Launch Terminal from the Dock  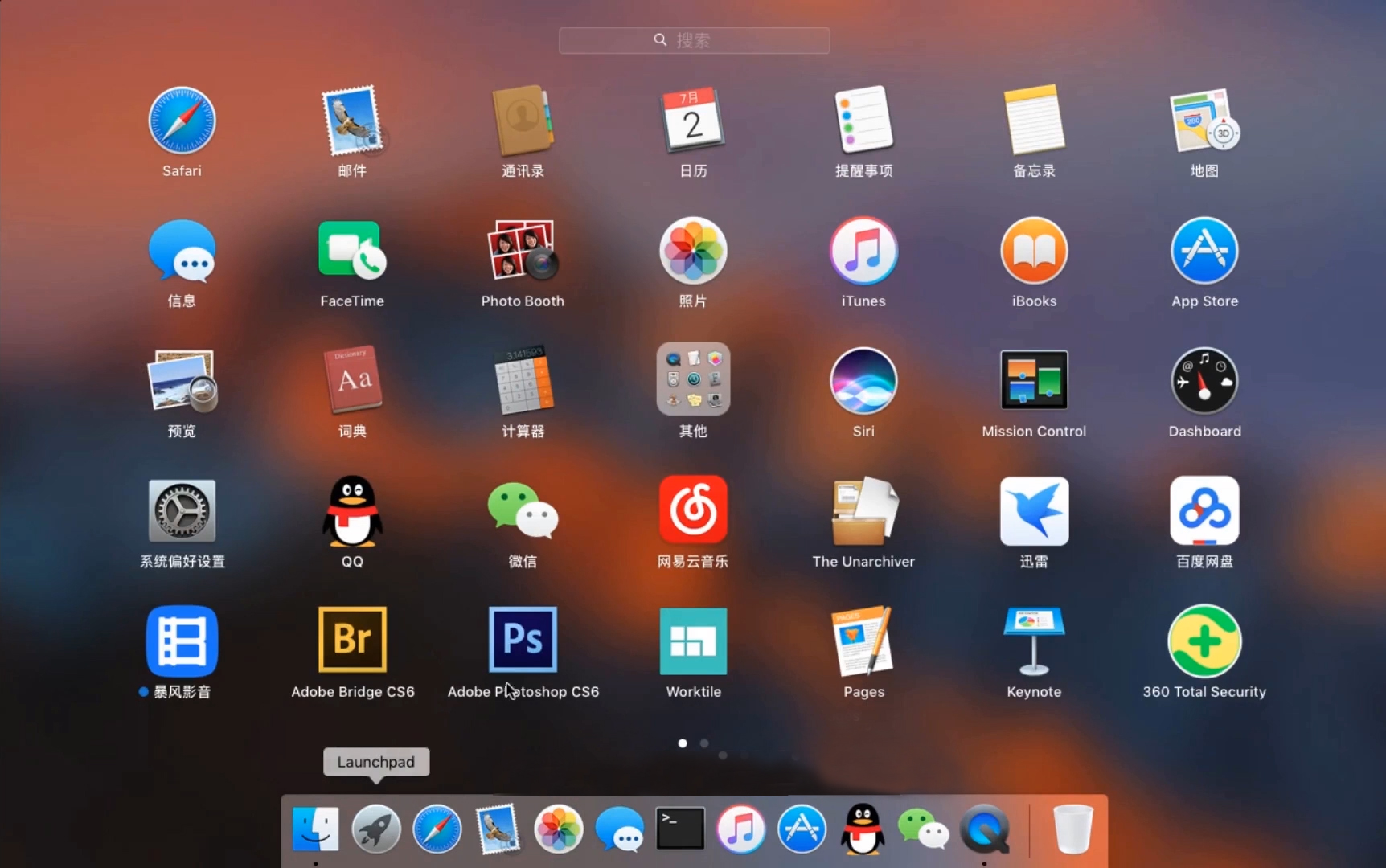(x=680, y=829)
